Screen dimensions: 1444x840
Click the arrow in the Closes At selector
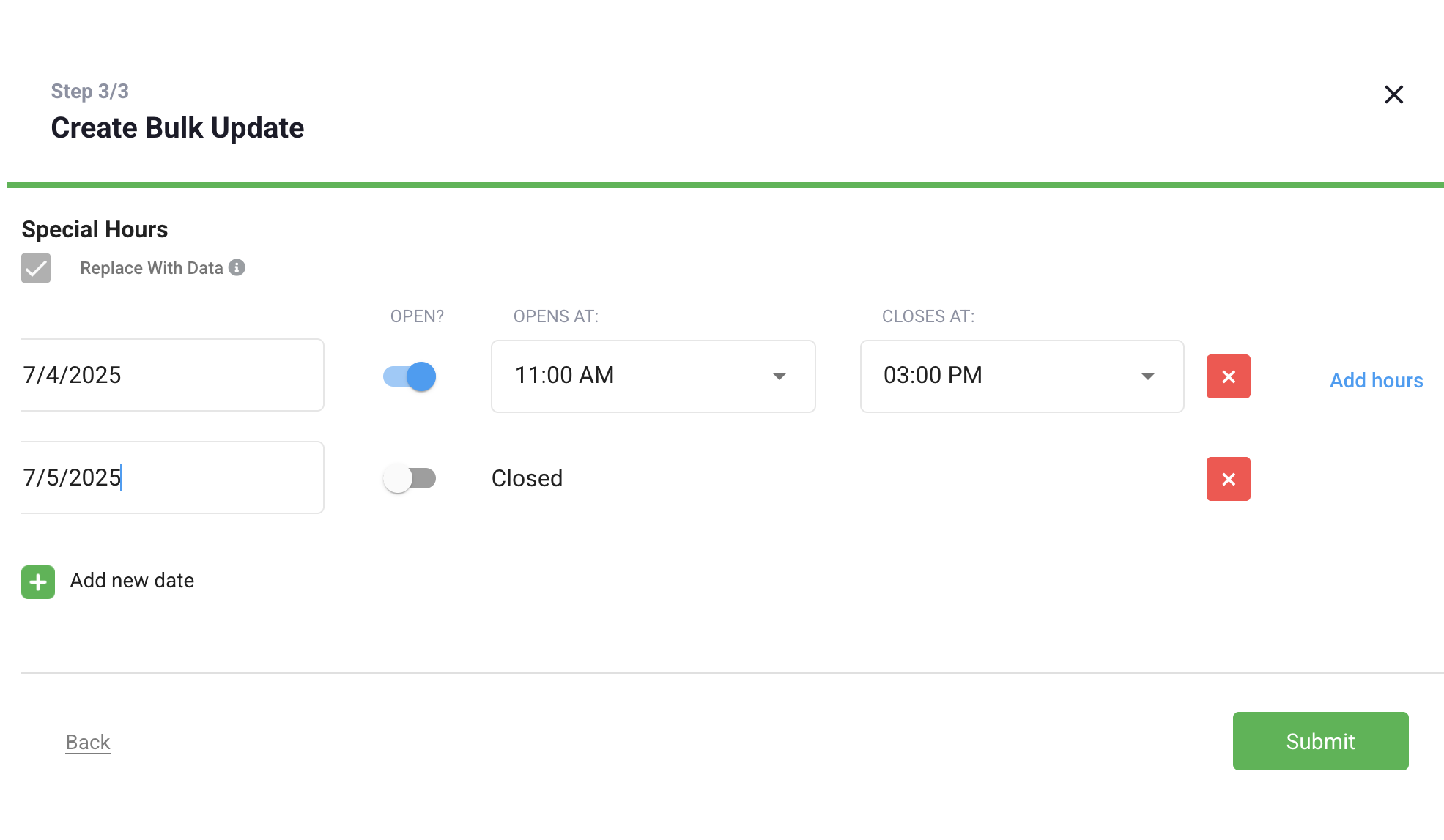pos(1148,376)
